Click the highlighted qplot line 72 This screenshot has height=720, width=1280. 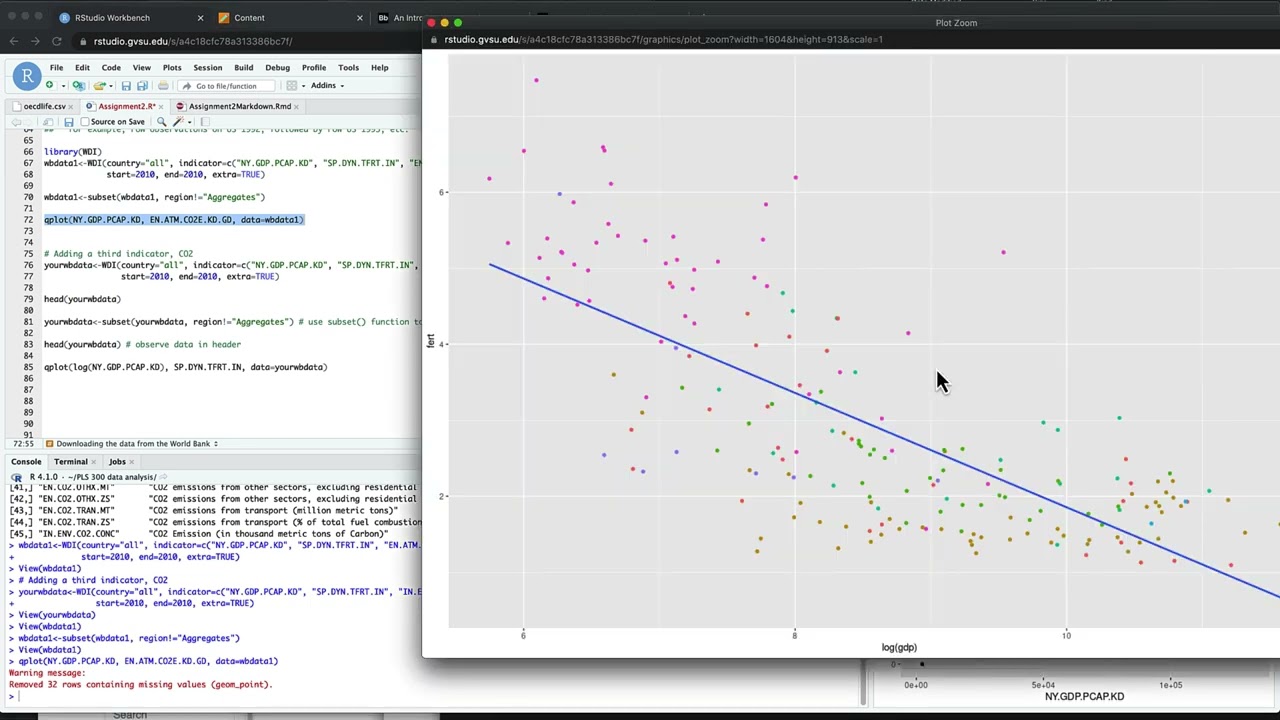pos(174,220)
